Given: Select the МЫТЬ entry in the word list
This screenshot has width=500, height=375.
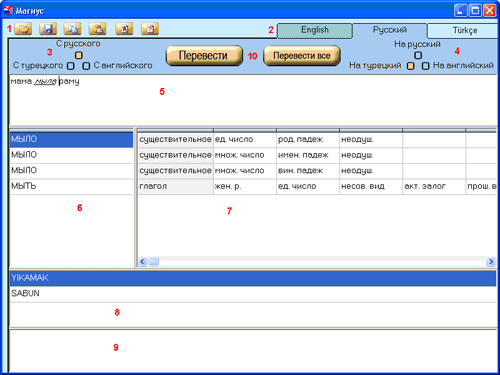Looking at the screenshot, I should click(71, 186).
